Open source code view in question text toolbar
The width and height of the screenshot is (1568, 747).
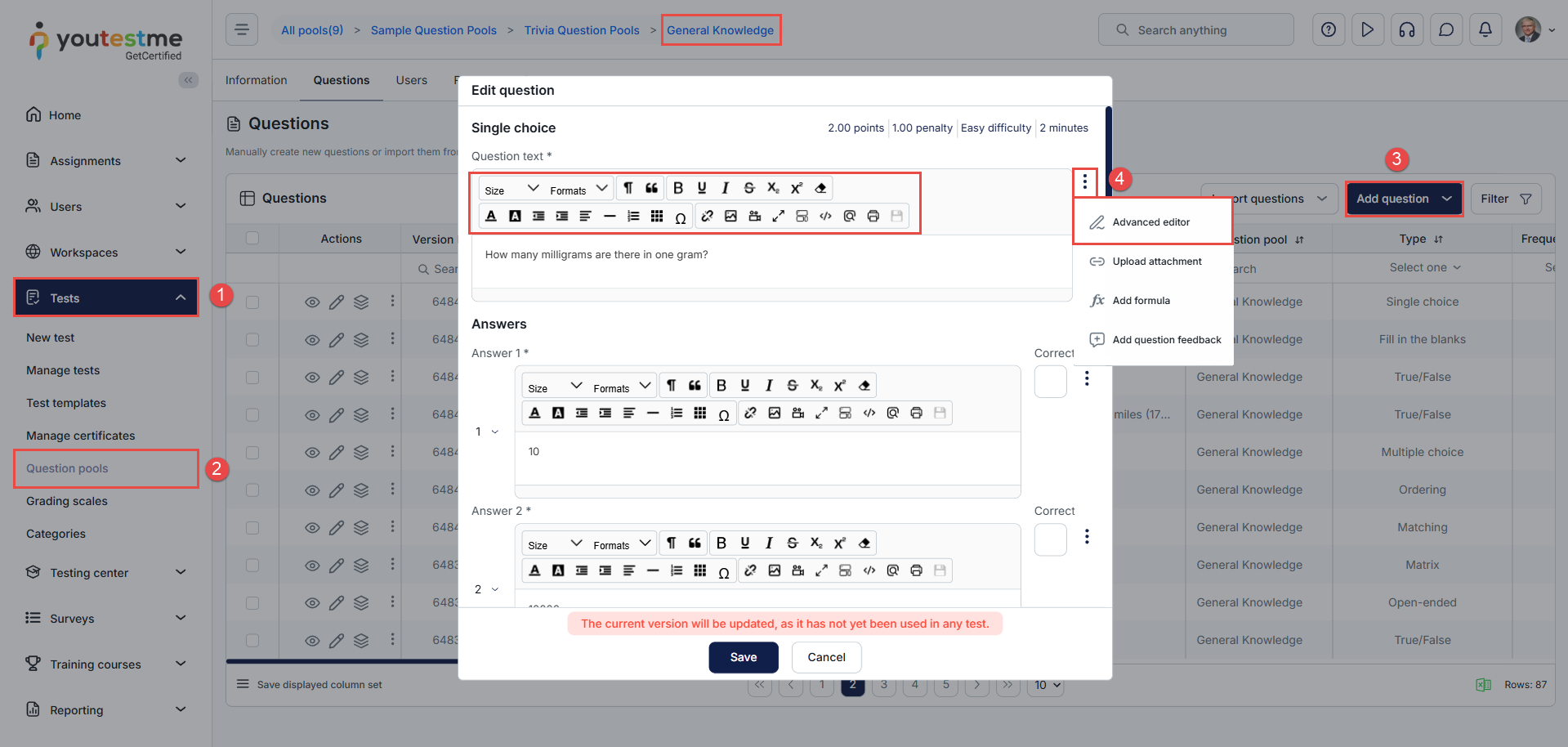(825, 217)
